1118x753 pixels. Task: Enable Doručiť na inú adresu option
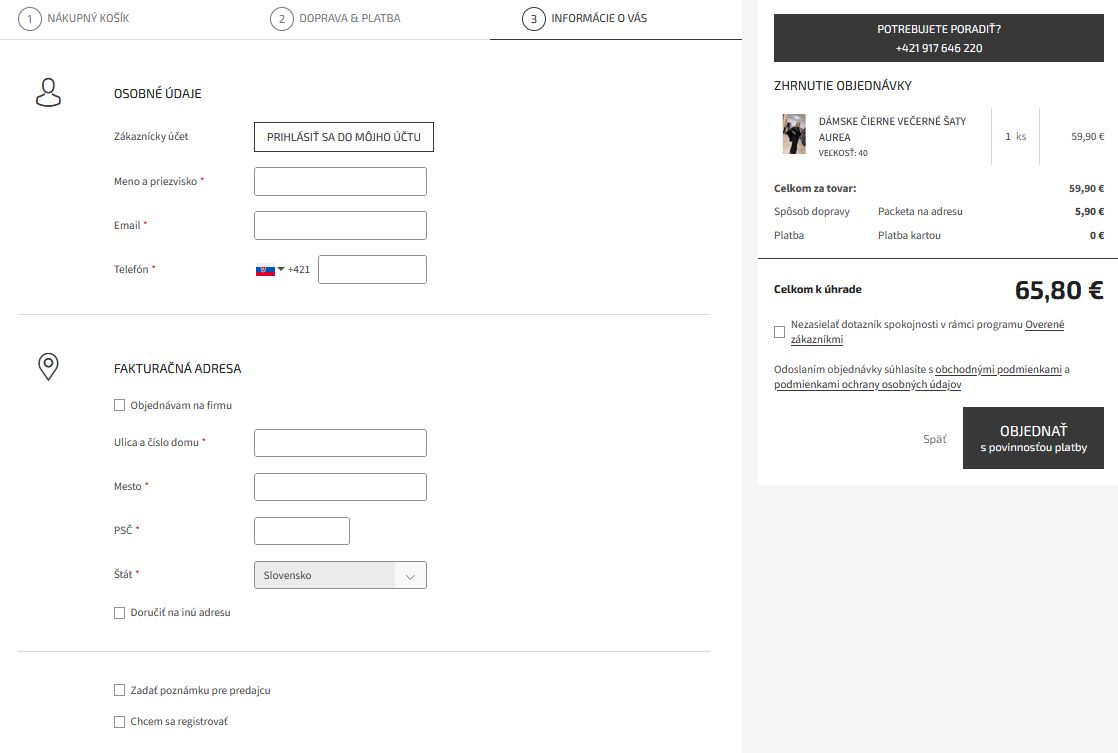119,612
